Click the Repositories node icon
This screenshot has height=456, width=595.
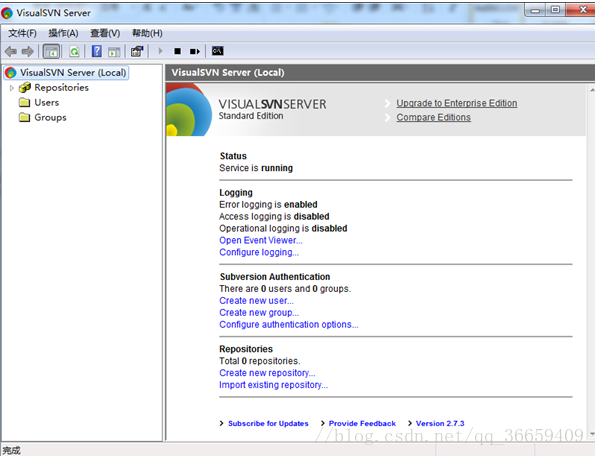coord(25,88)
